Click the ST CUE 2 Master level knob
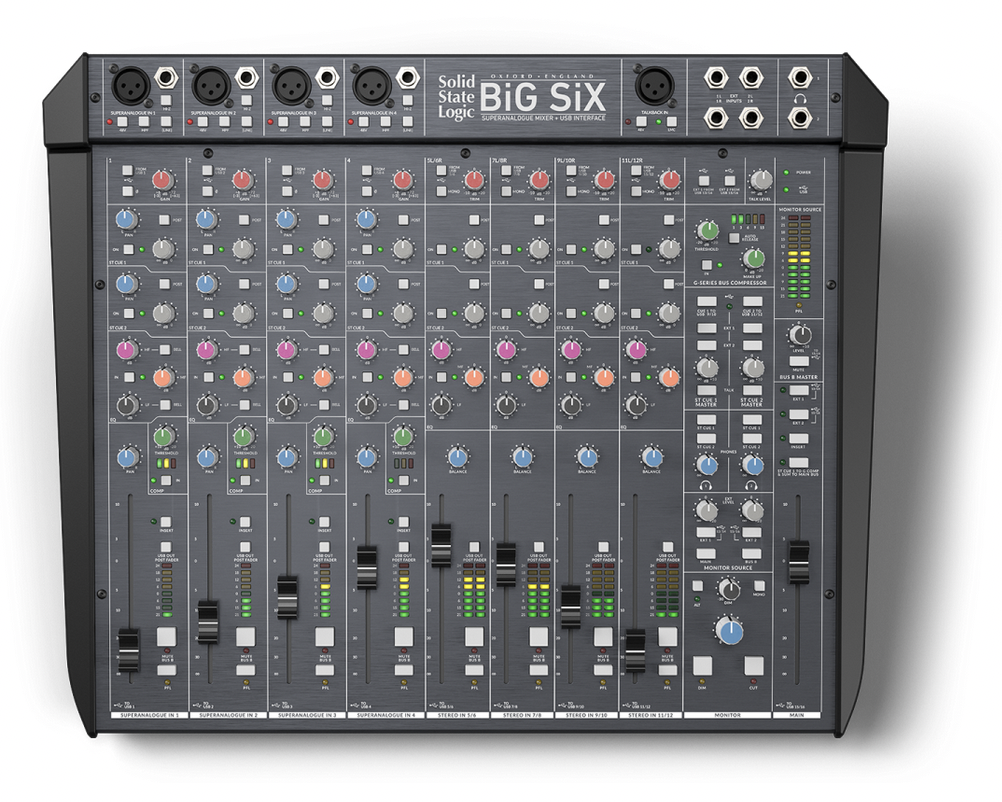Image resolution: width=1002 pixels, height=802 pixels. (753, 368)
